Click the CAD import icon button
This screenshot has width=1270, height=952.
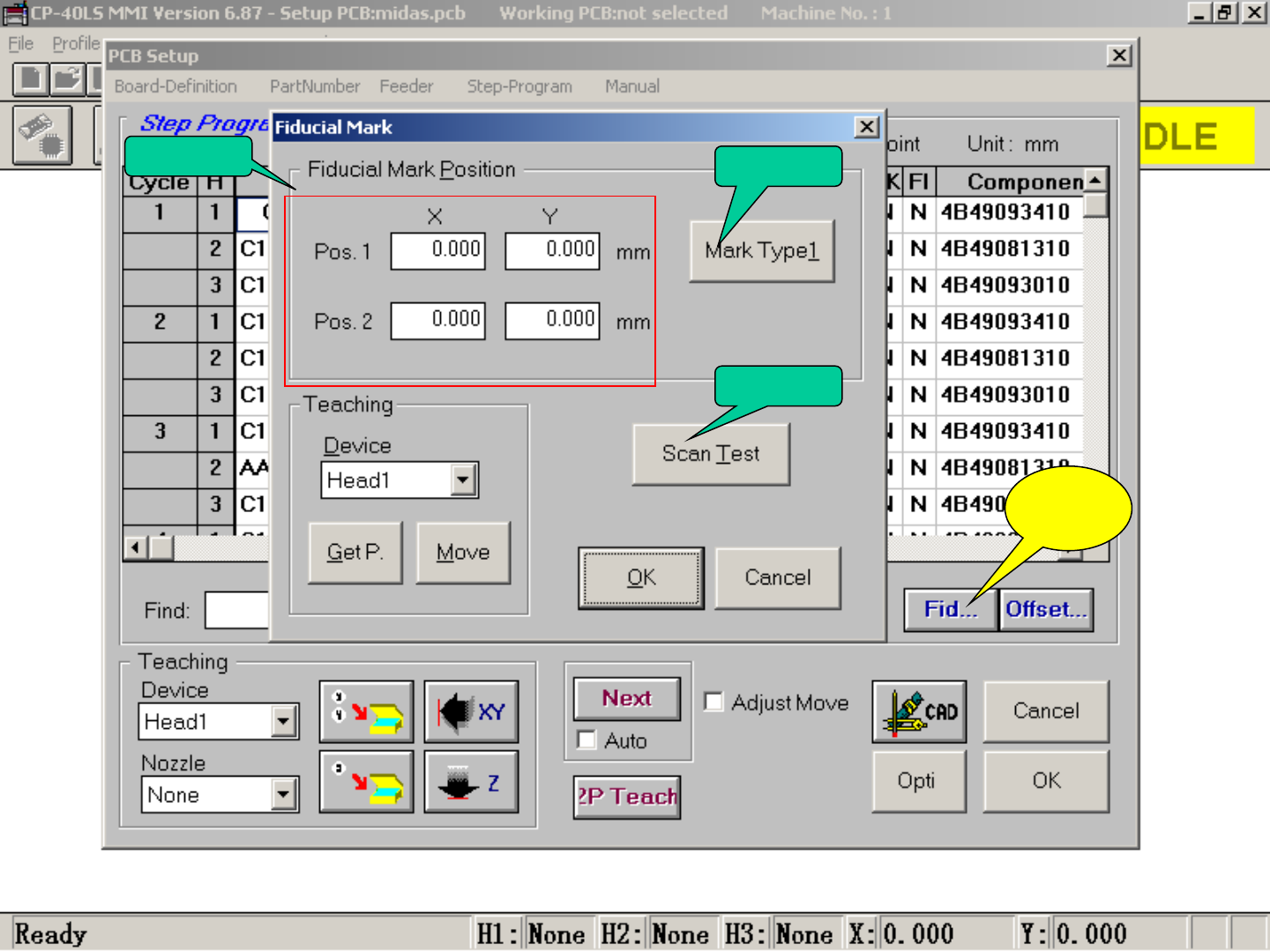tap(918, 711)
